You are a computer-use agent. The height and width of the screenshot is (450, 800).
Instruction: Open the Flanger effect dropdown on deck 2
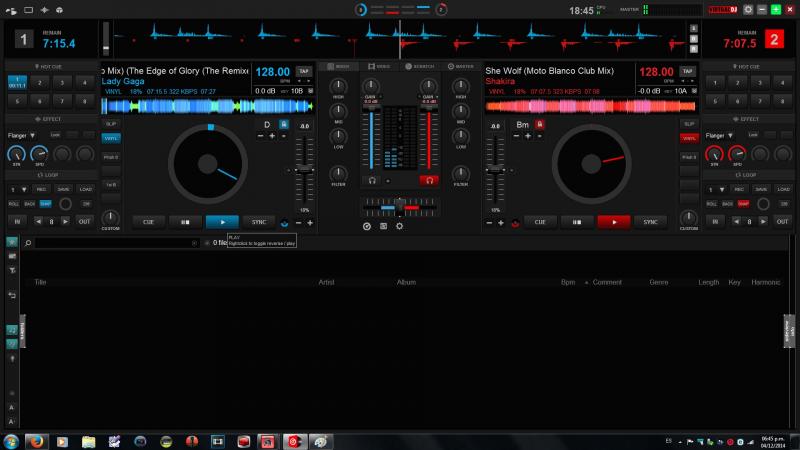click(731, 136)
